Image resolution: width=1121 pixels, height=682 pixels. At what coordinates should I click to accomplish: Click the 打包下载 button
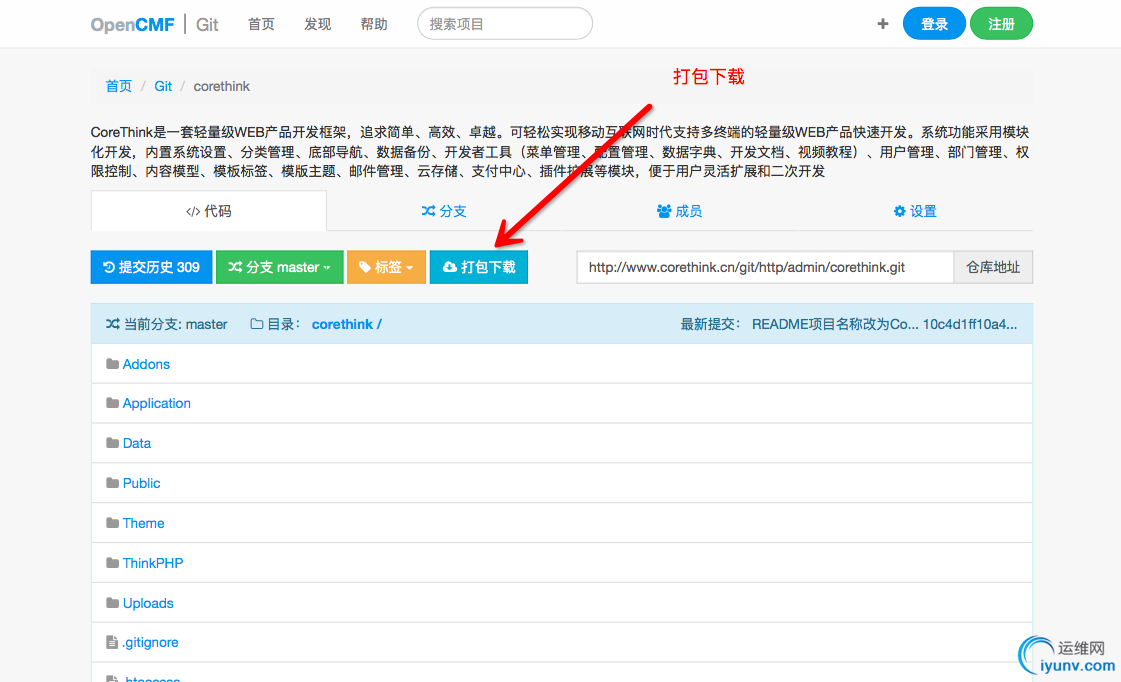479,267
